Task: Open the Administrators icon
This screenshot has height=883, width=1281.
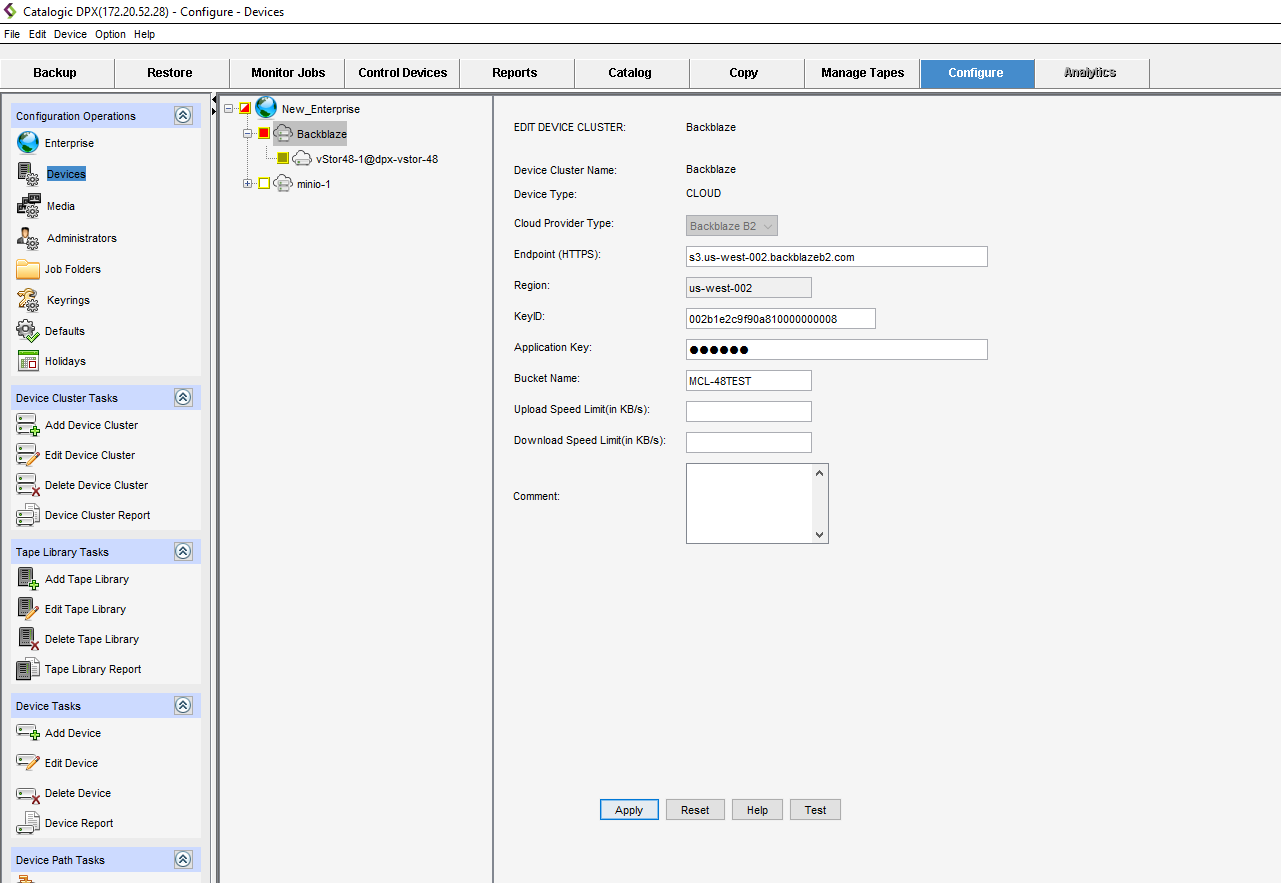Action: click(29, 238)
